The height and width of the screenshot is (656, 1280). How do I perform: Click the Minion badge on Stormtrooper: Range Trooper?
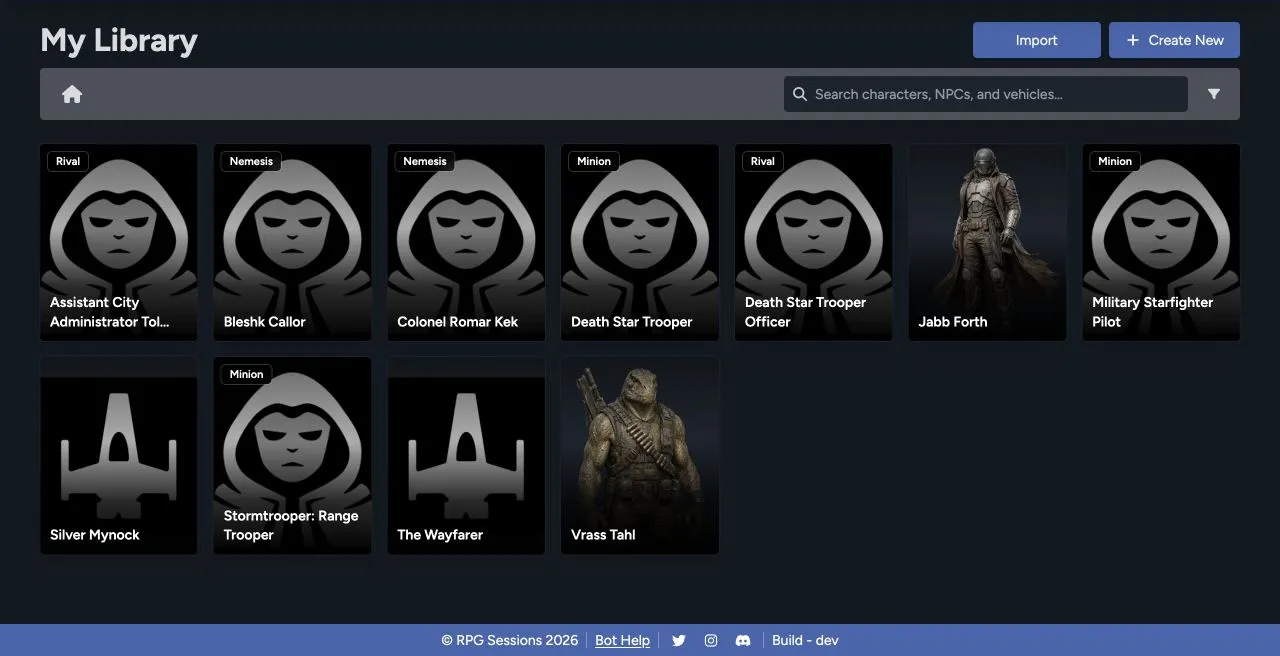246,374
